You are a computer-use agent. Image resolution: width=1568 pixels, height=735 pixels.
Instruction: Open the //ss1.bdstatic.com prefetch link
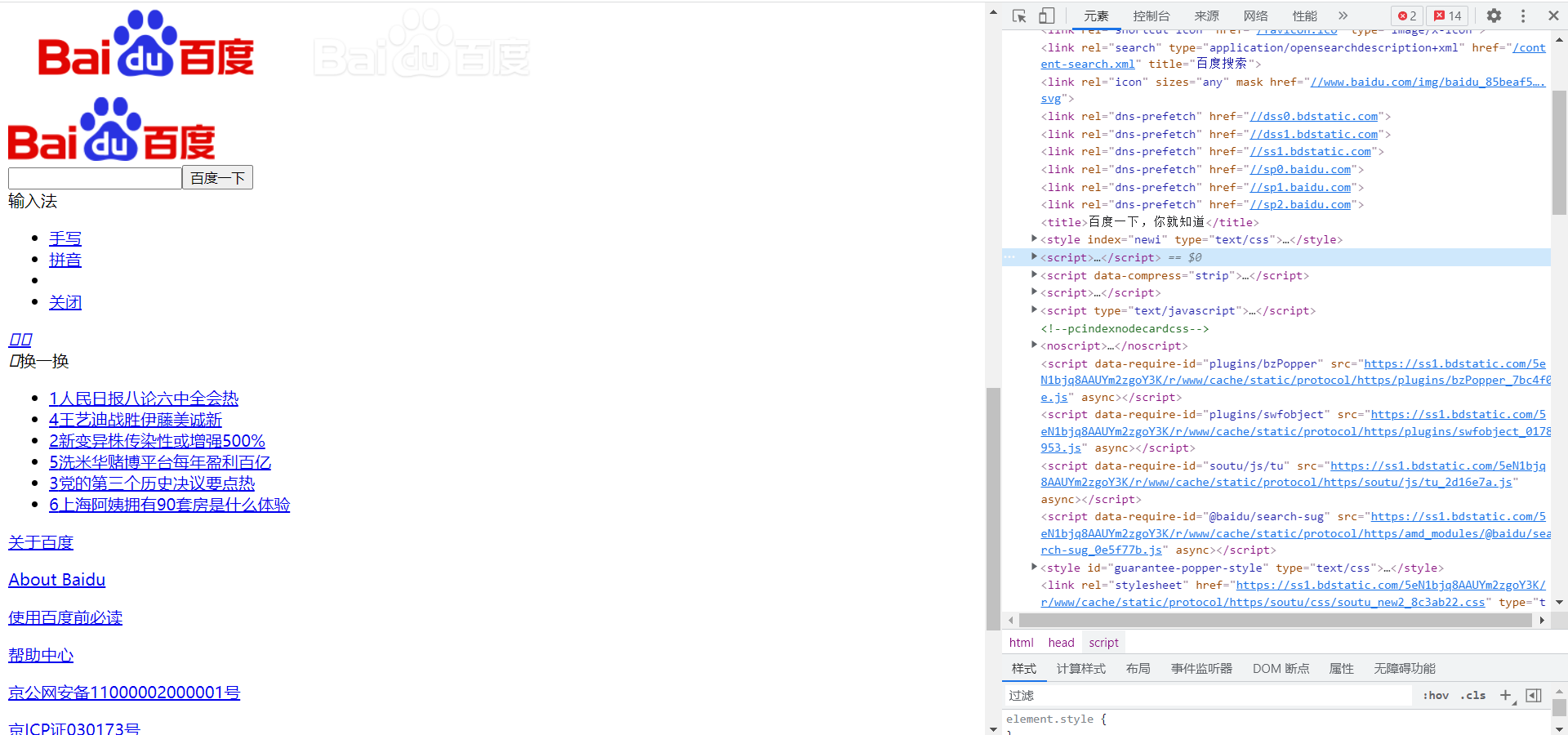[x=1310, y=152]
